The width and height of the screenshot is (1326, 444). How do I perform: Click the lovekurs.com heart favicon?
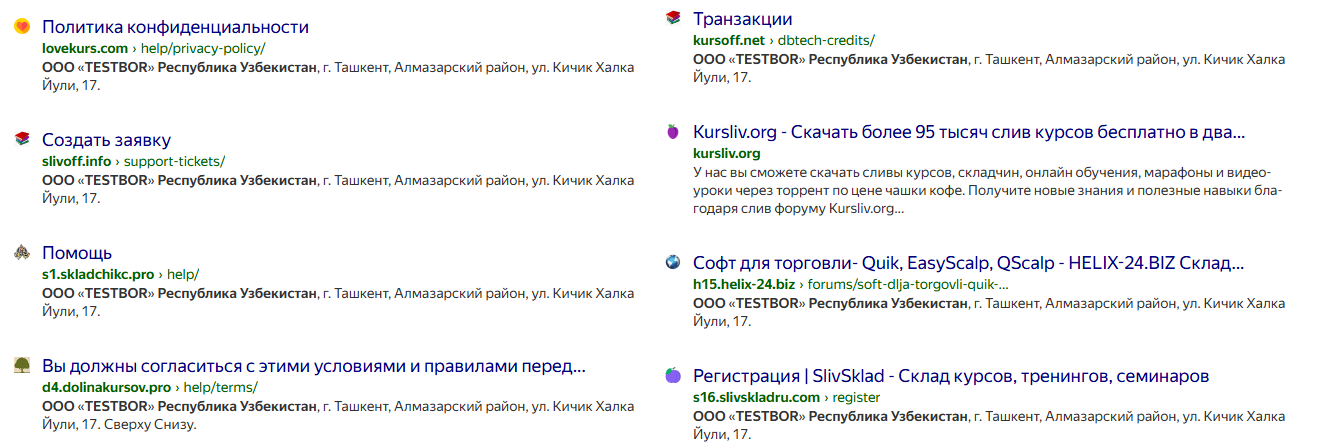[22, 28]
